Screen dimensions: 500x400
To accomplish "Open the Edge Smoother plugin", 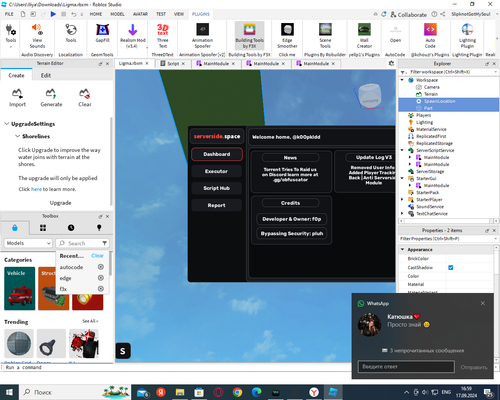I will pyautogui.click(x=287, y=36).
